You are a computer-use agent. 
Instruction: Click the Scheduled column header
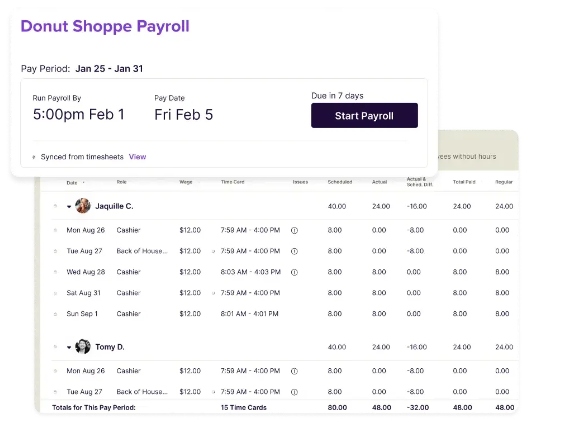340,182
